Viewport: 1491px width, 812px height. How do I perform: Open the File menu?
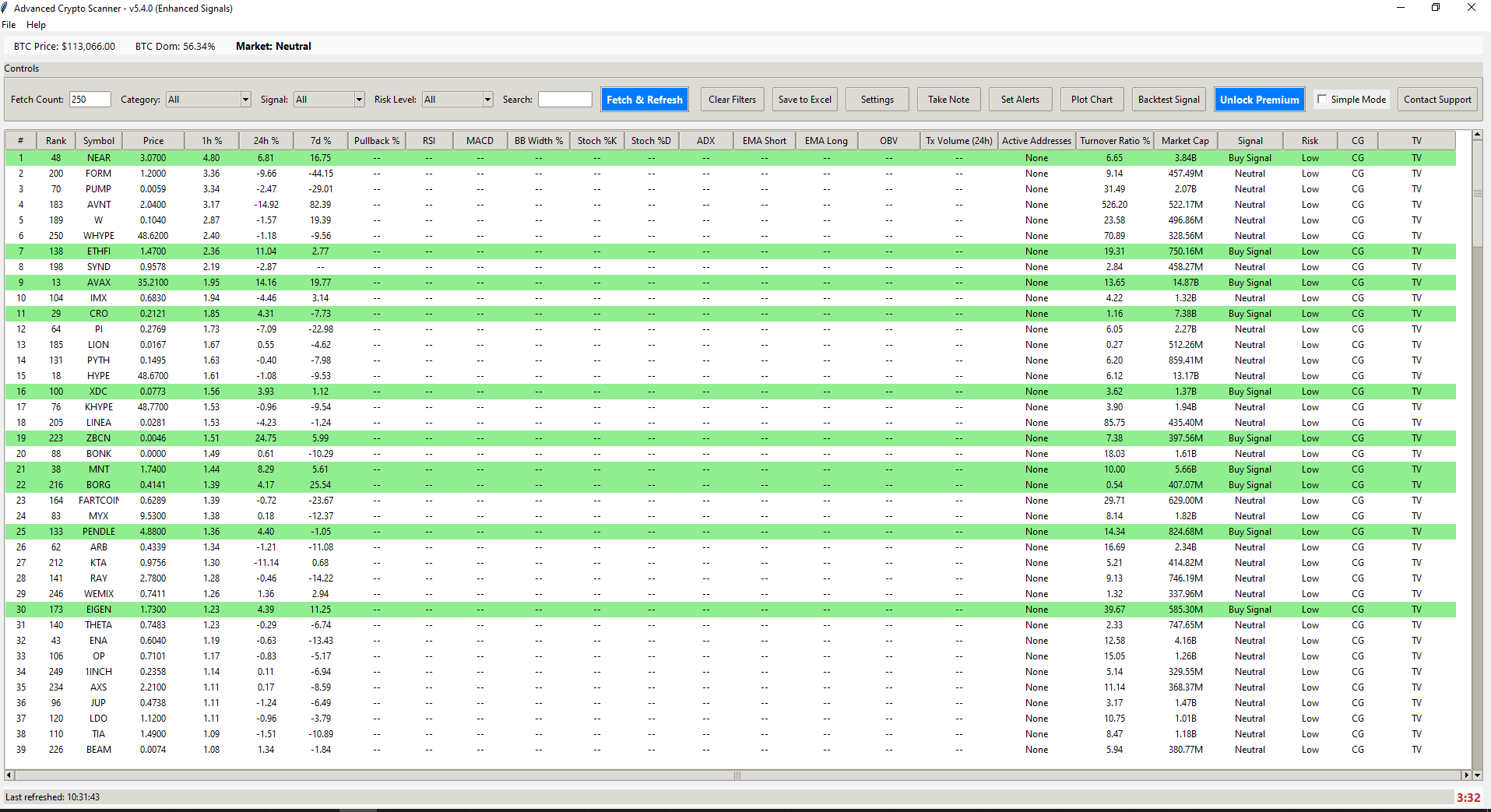click(x=9, y=24)
